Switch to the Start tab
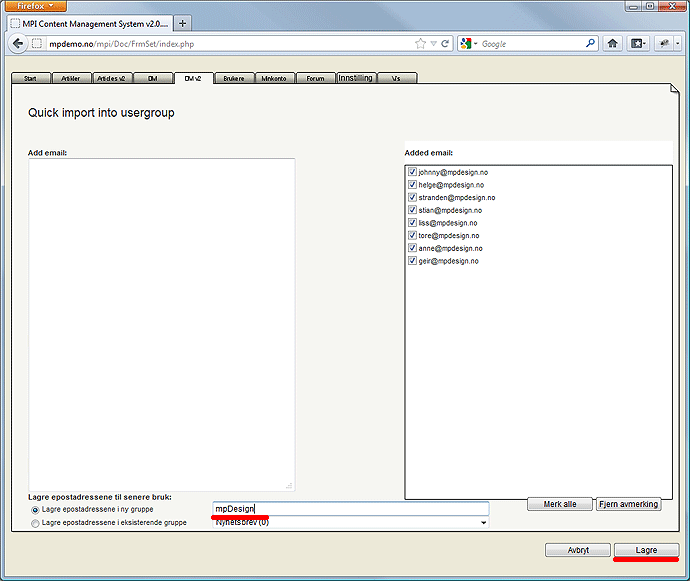 point(30,78)
